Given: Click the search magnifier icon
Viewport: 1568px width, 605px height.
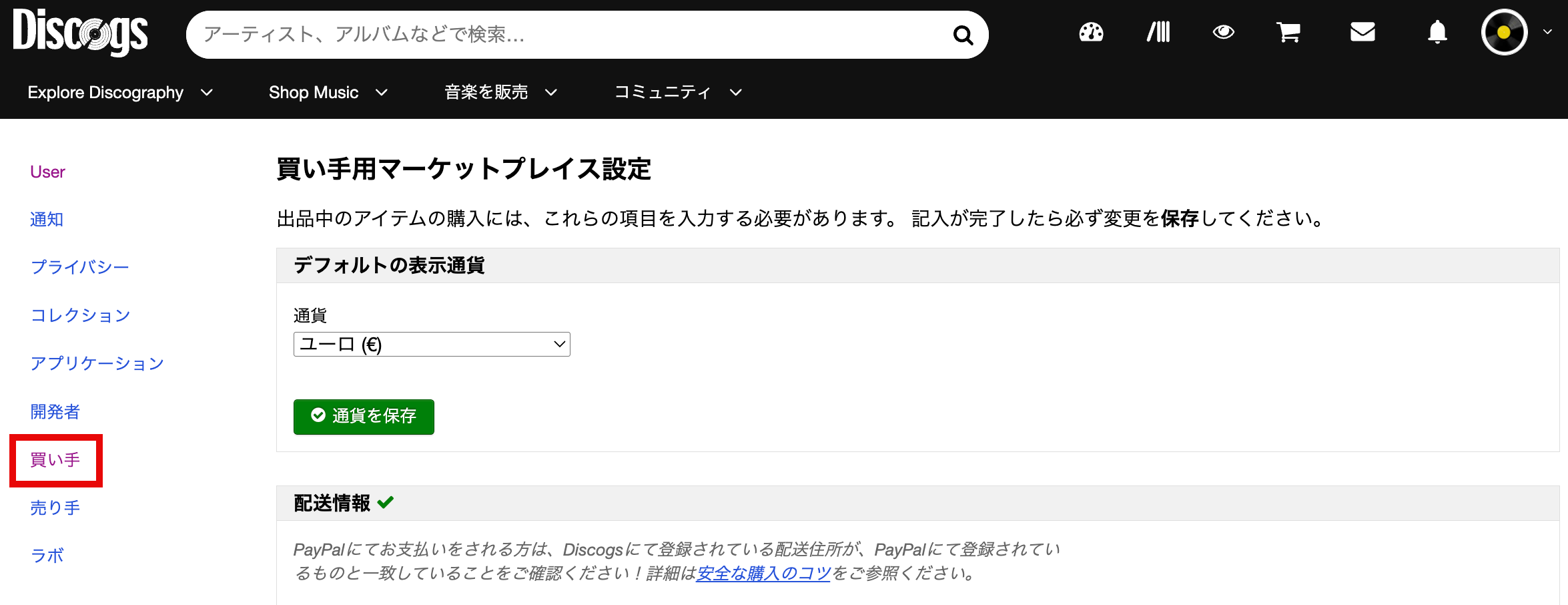Looking at the screenshot, I should tap(963, 35).
